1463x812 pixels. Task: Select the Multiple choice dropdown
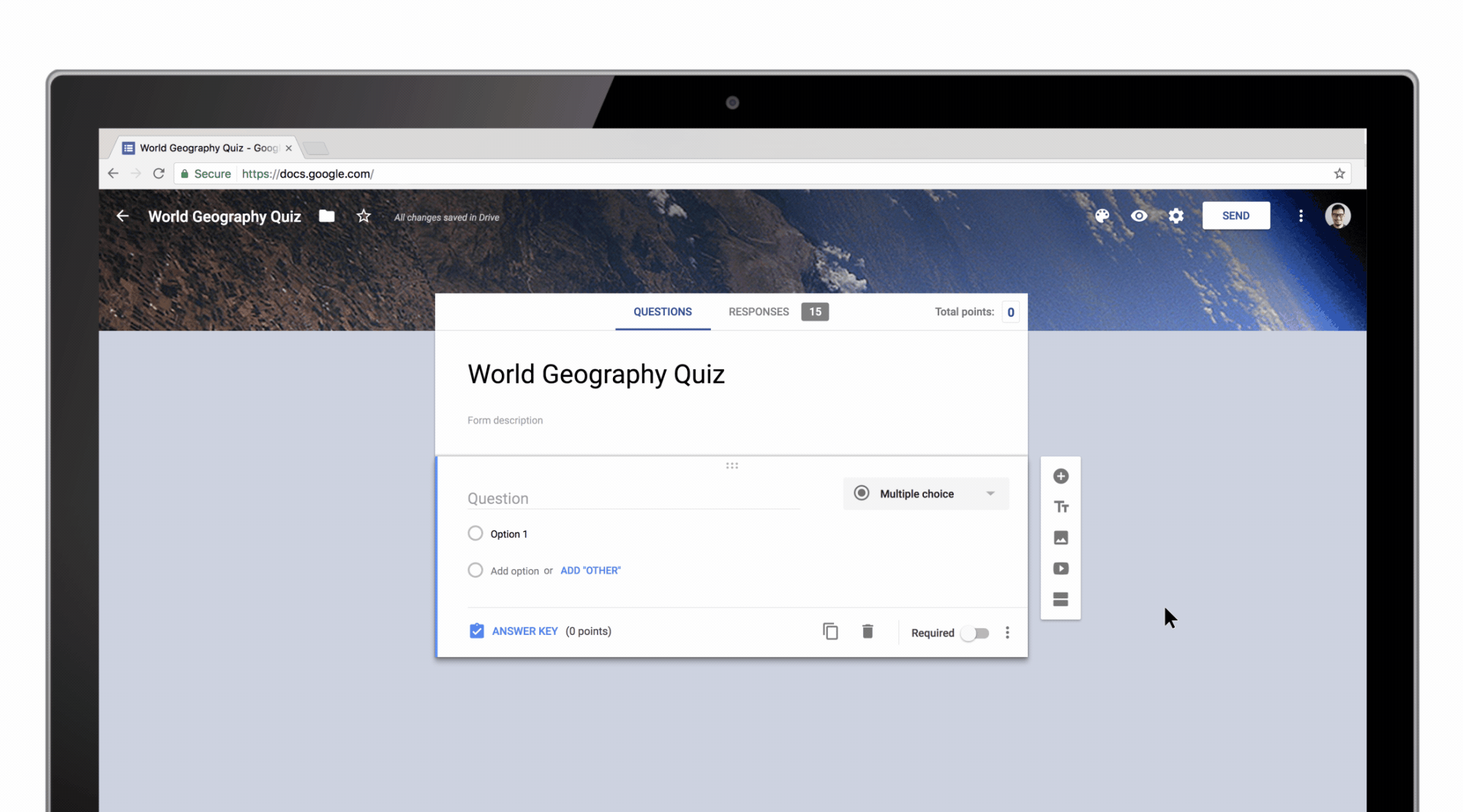924,492
